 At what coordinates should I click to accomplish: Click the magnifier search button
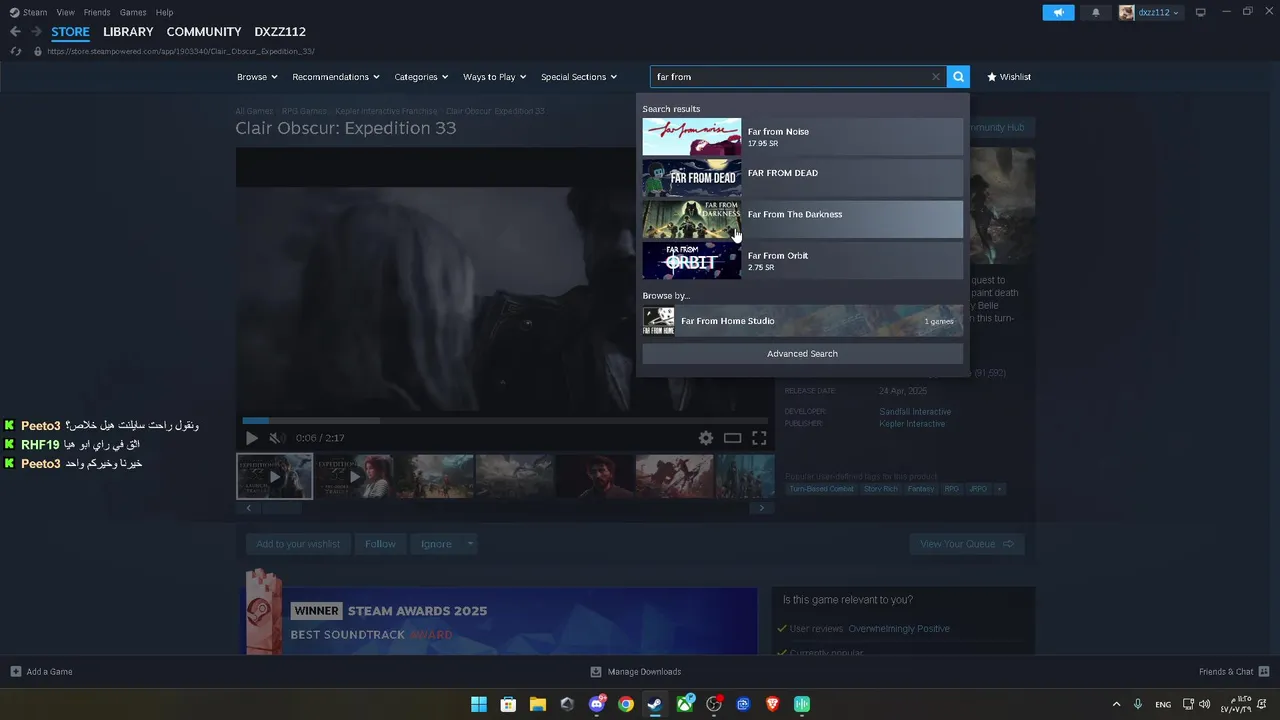958,77
